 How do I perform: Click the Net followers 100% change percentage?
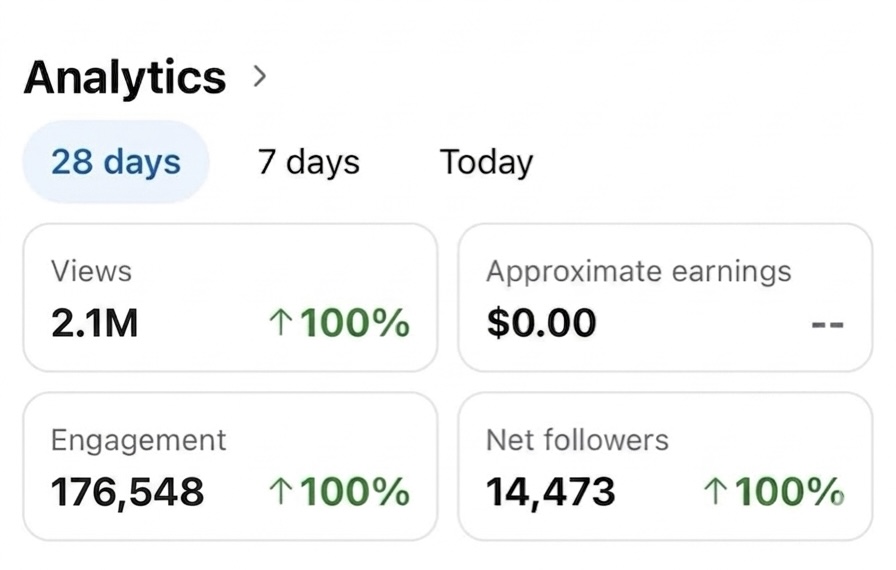pyautogui.click(x=789, y=491)
